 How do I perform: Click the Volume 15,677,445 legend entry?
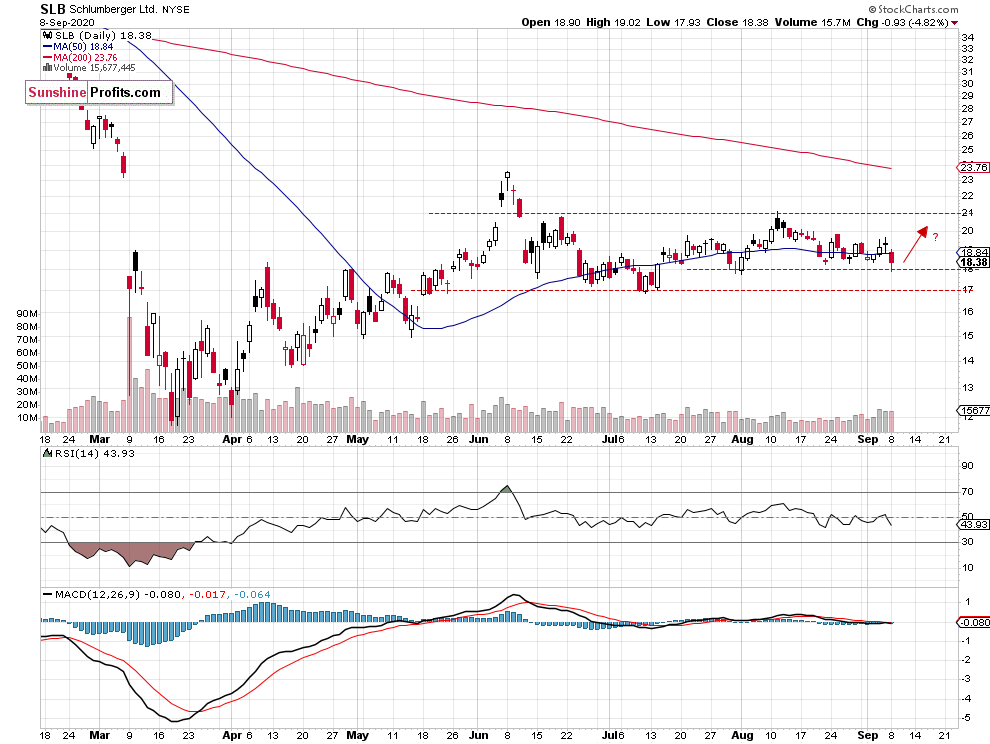pos(94,68)
